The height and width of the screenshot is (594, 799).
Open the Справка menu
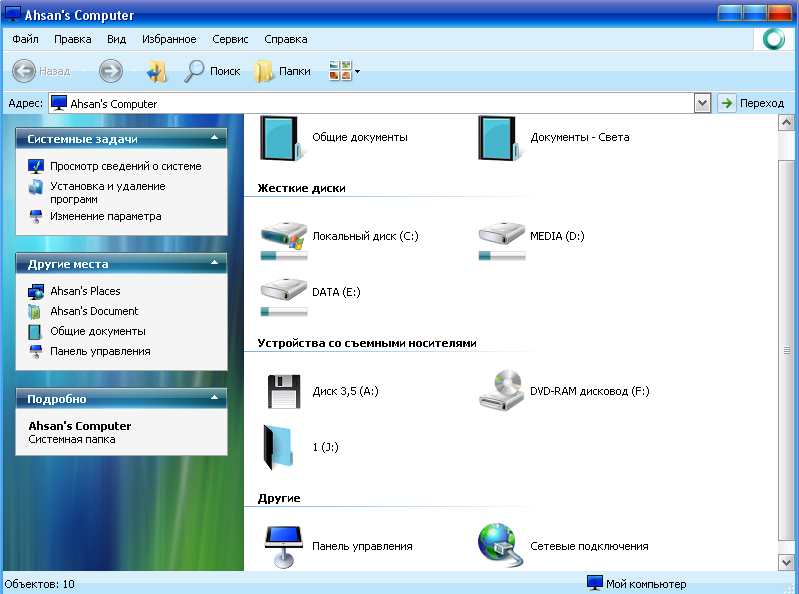285,39
